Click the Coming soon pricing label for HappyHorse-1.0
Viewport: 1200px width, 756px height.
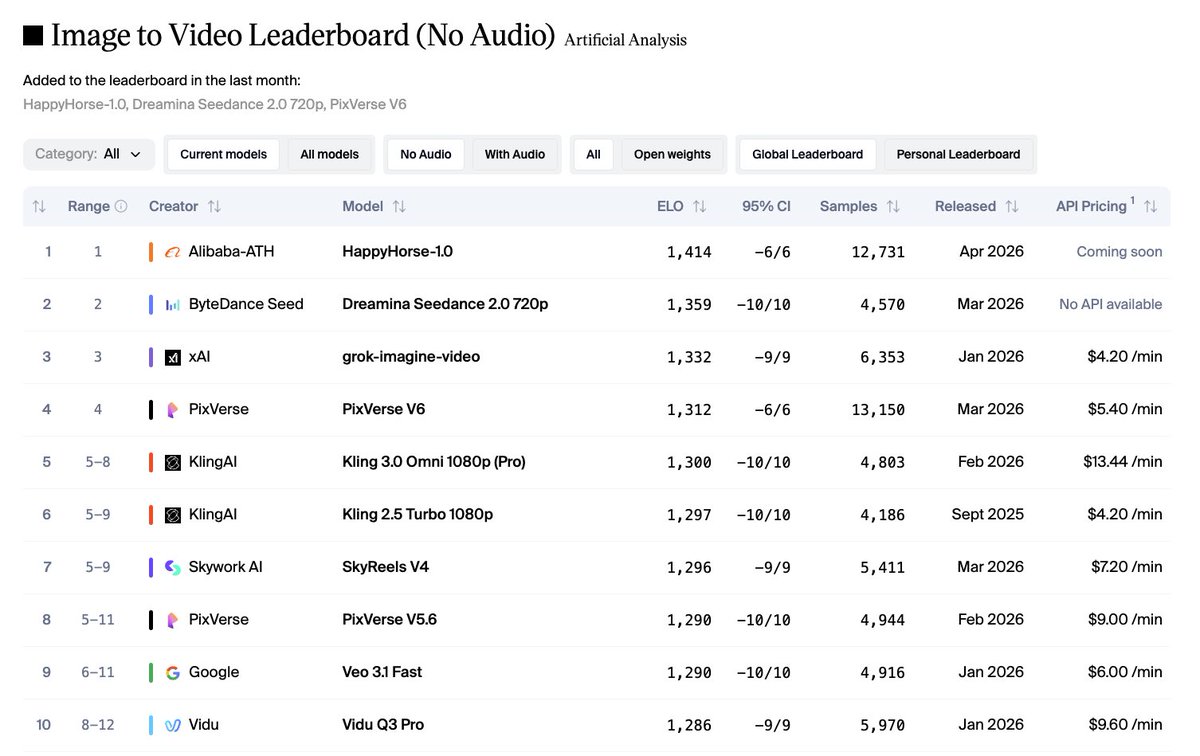1118,251
